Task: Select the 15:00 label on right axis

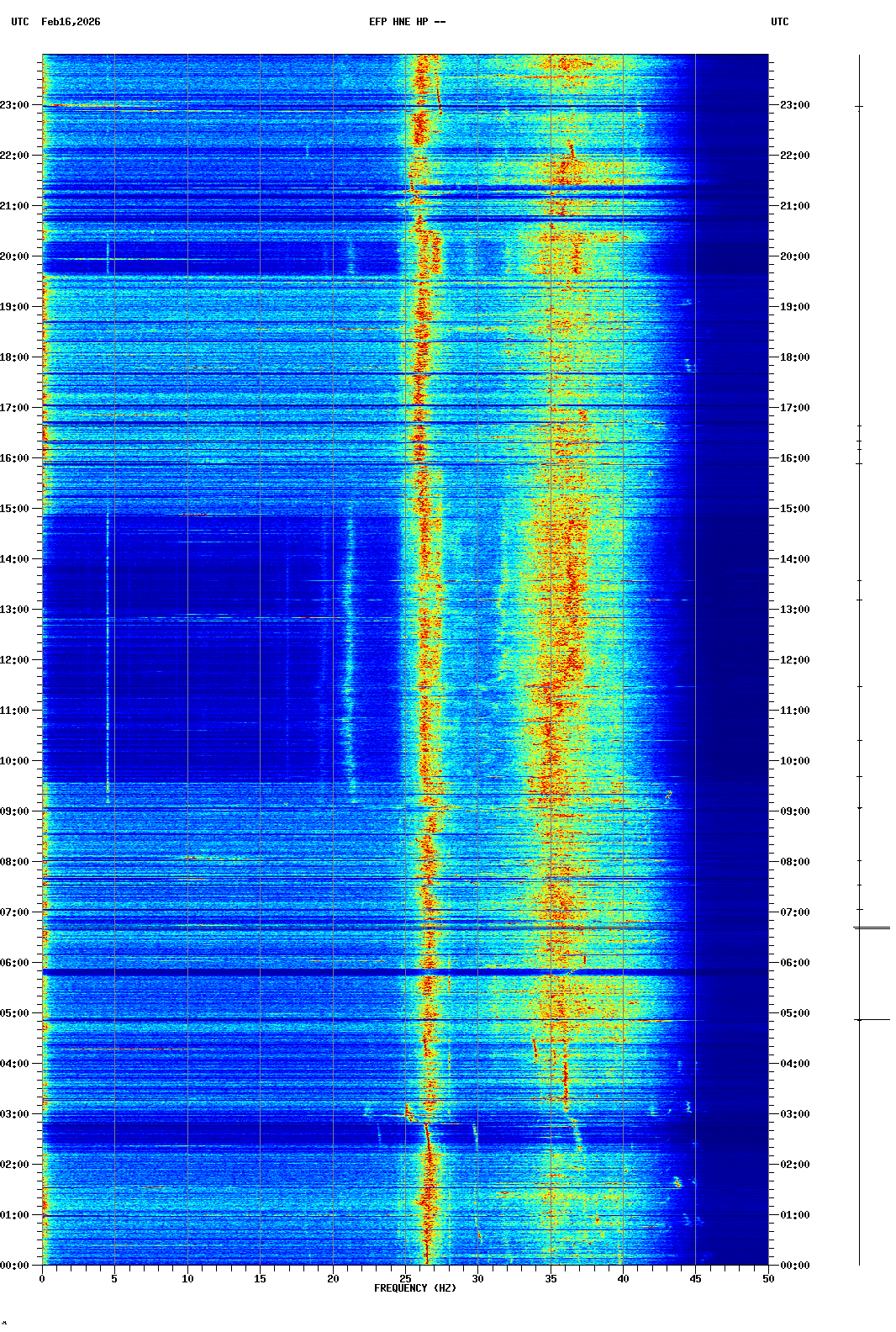Action: 794,509
